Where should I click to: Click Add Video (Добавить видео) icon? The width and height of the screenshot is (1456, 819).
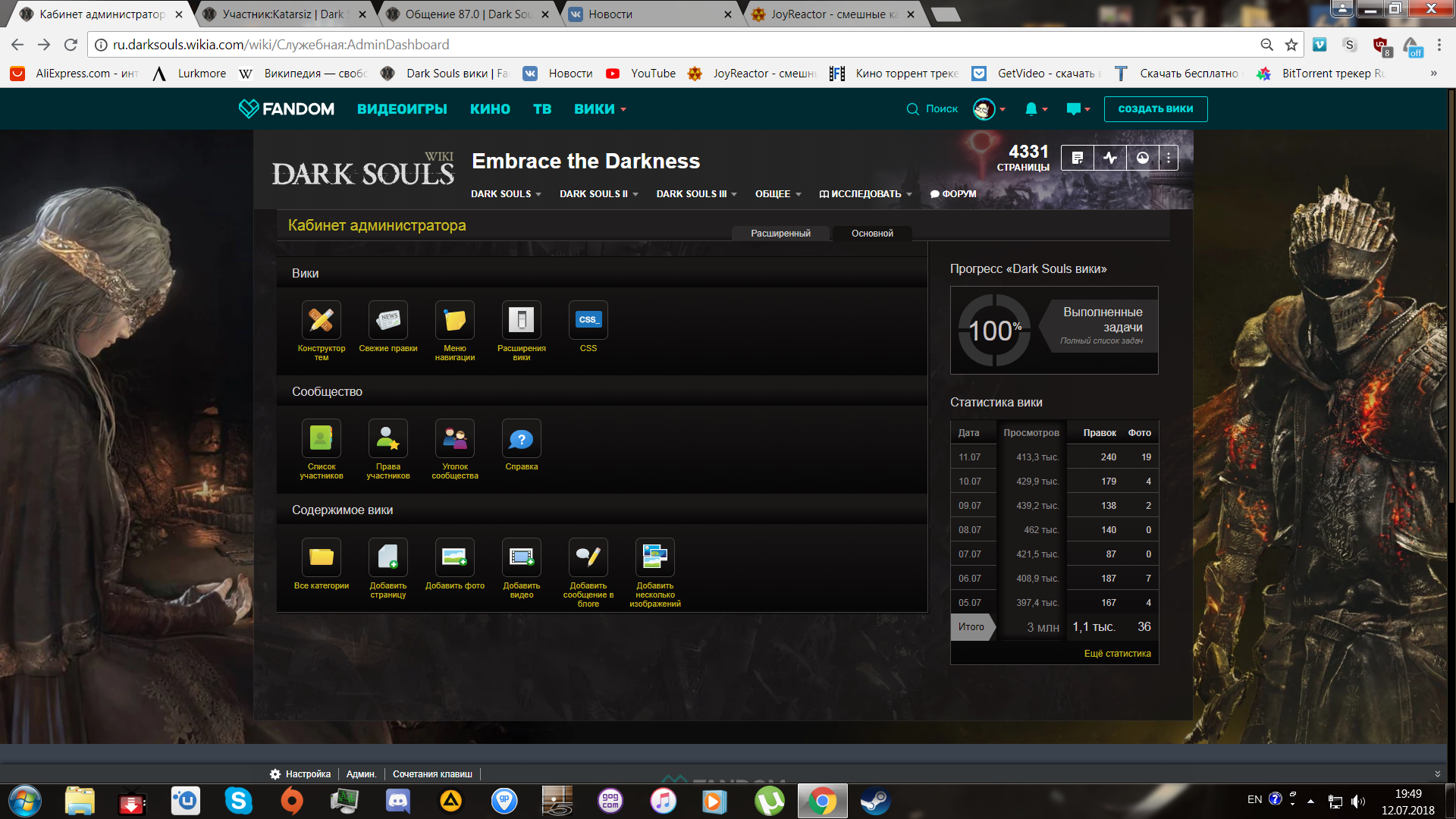[521, 557]
